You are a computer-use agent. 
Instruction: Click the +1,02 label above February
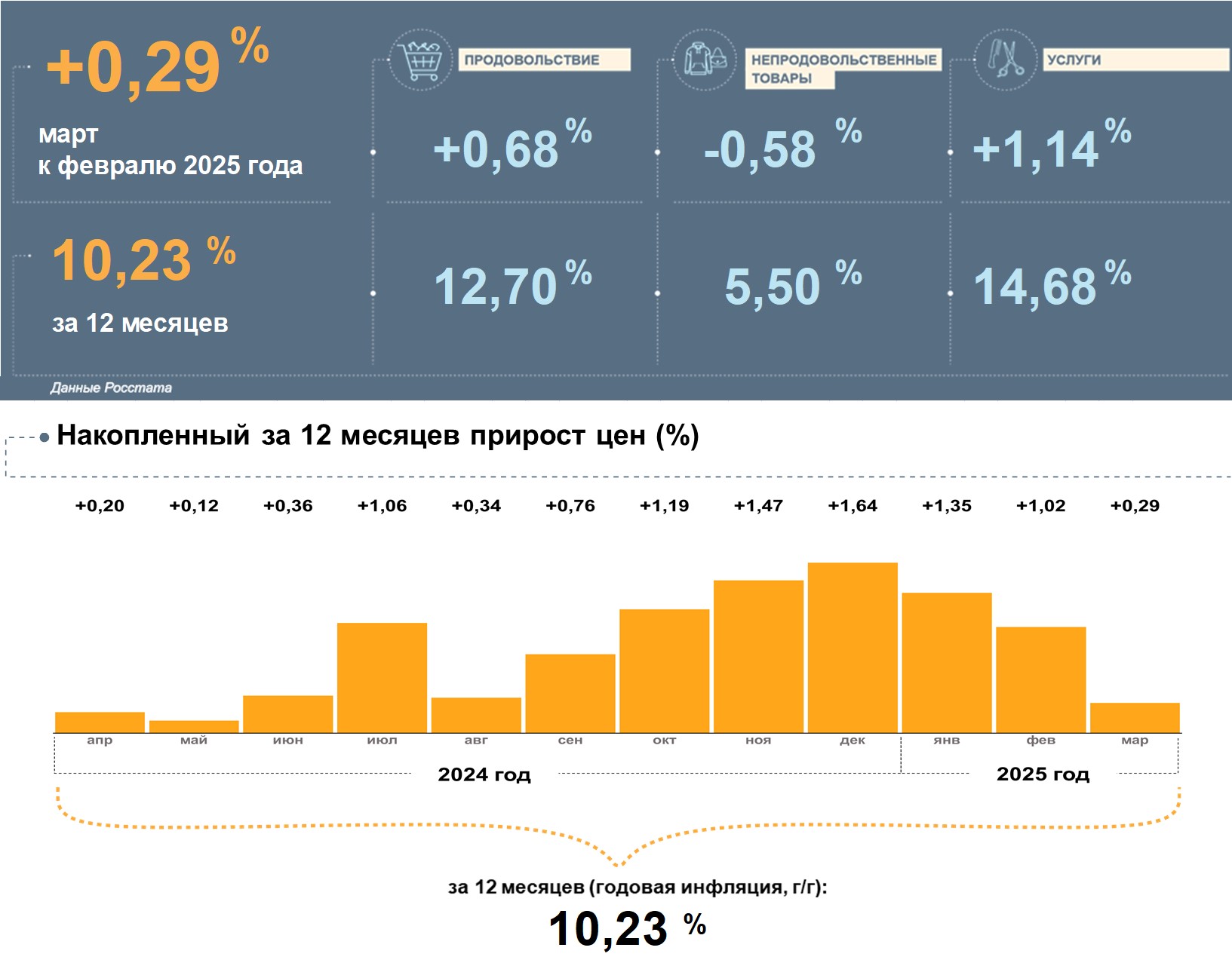(x=1041, y=506)
